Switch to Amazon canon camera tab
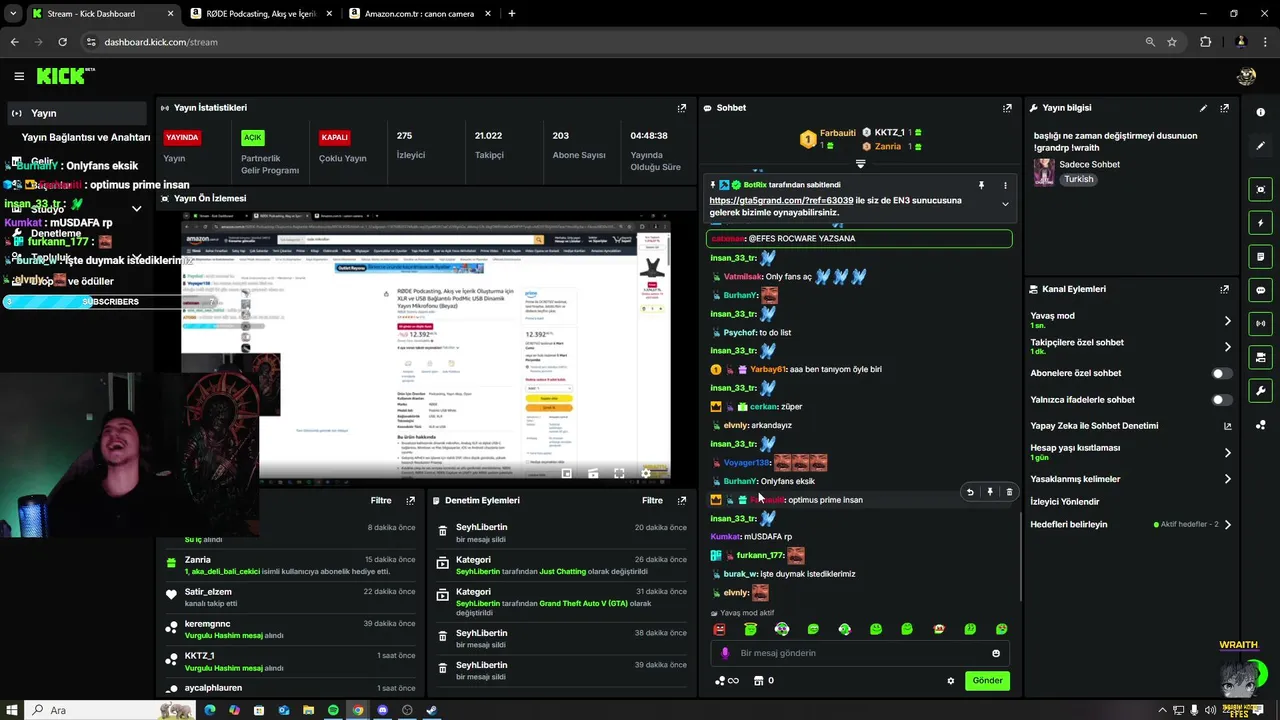The height and width of the screenshot is (720, 1280). [419, 14]
